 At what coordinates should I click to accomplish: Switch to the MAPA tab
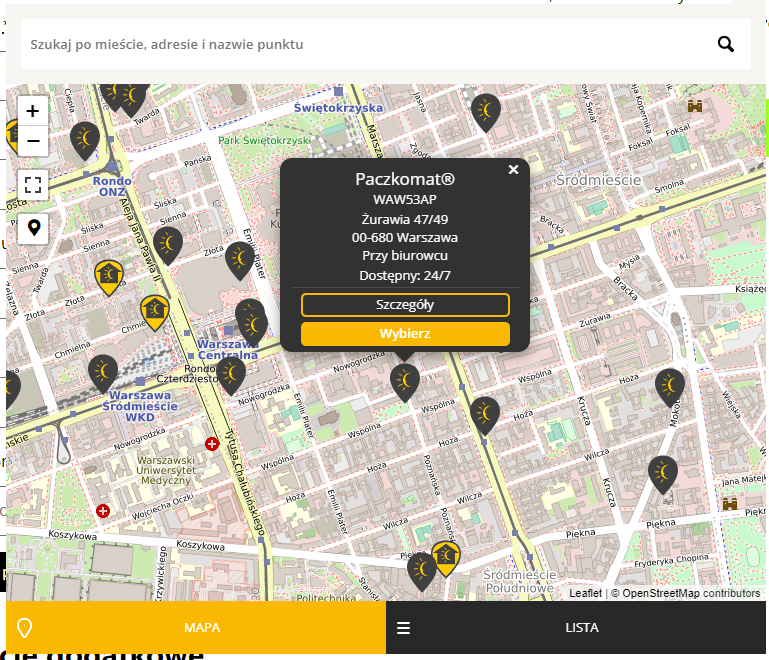[196, 627]
